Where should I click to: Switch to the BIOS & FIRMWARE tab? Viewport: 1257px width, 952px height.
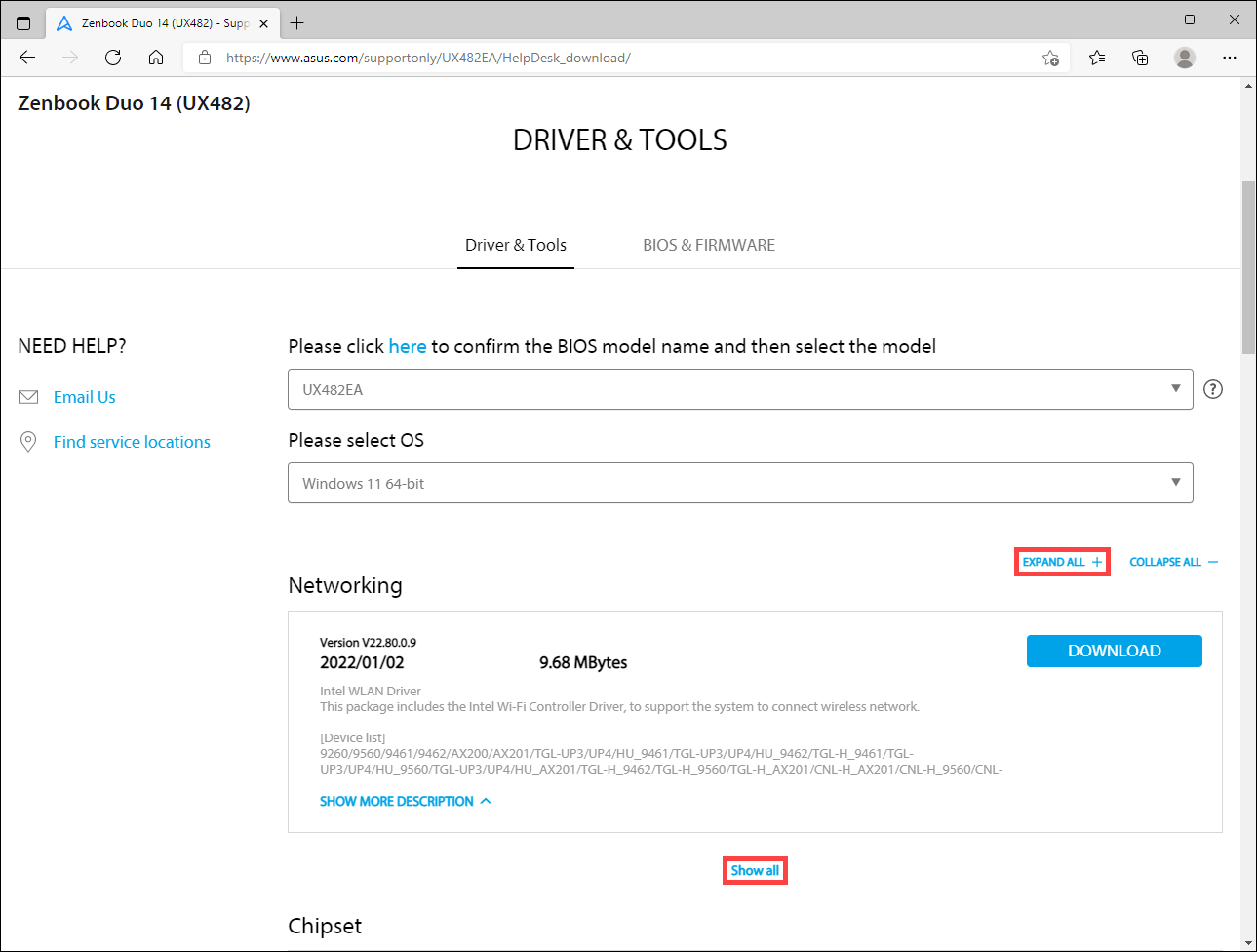[x=709, y=245]
